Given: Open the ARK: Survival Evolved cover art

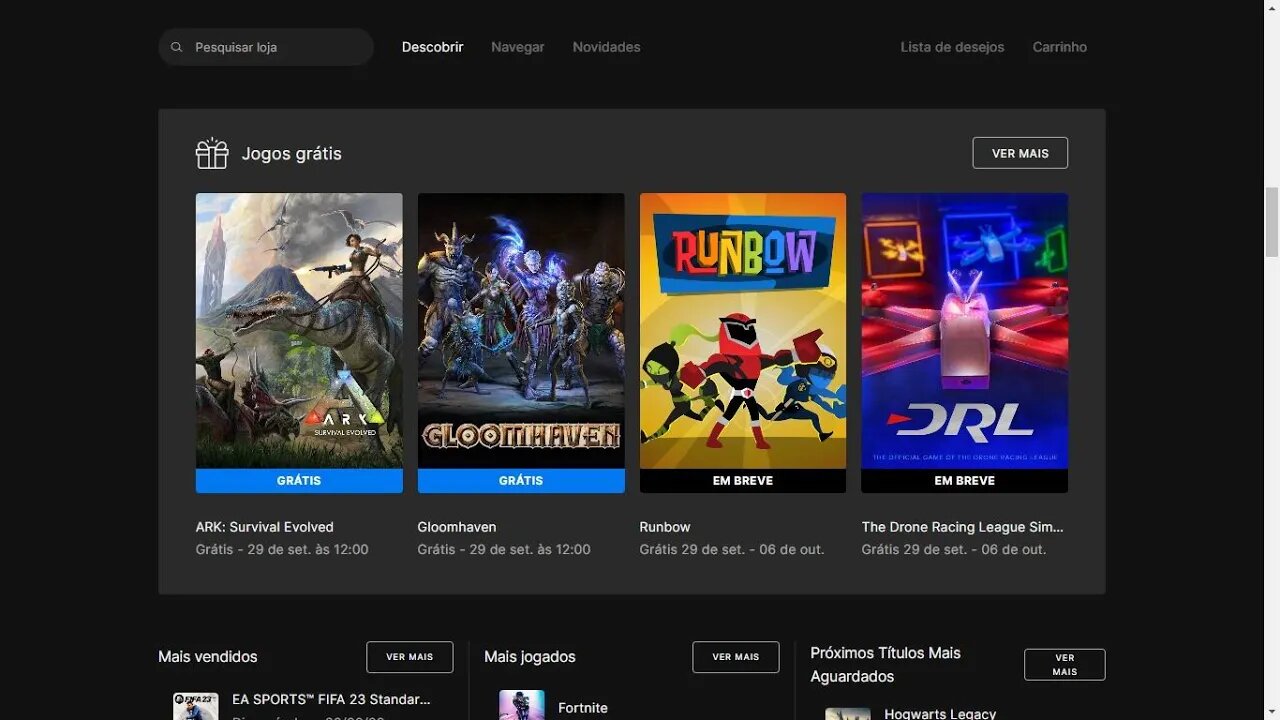Looking at the screenshot, I should coord(299,331).
